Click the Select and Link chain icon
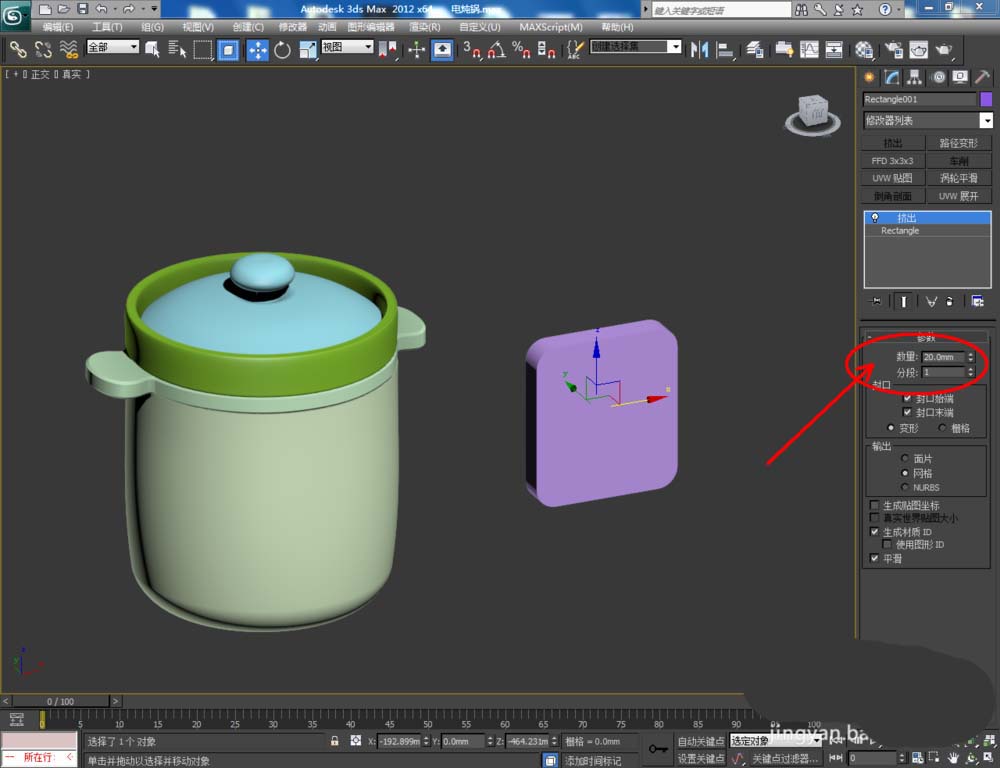 [17, 49]
